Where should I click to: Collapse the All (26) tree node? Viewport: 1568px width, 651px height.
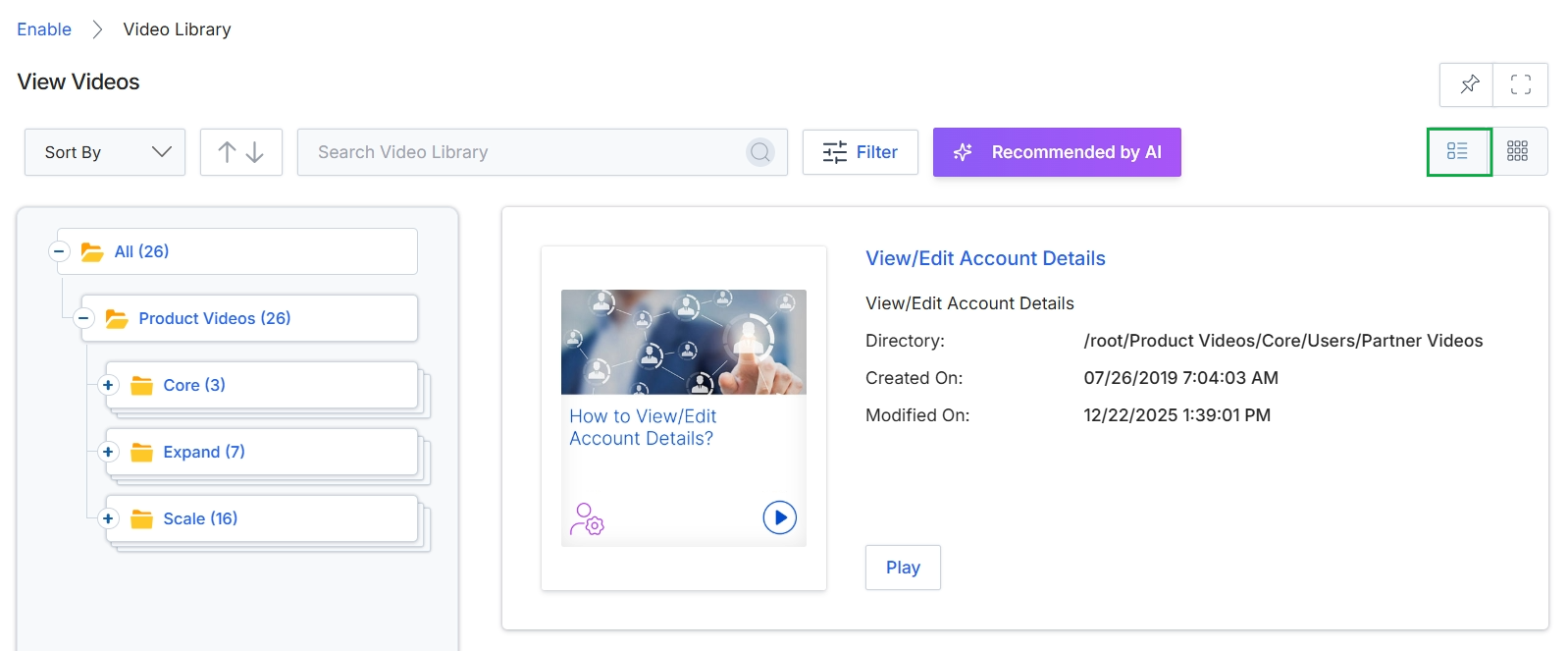pos(59,251)
